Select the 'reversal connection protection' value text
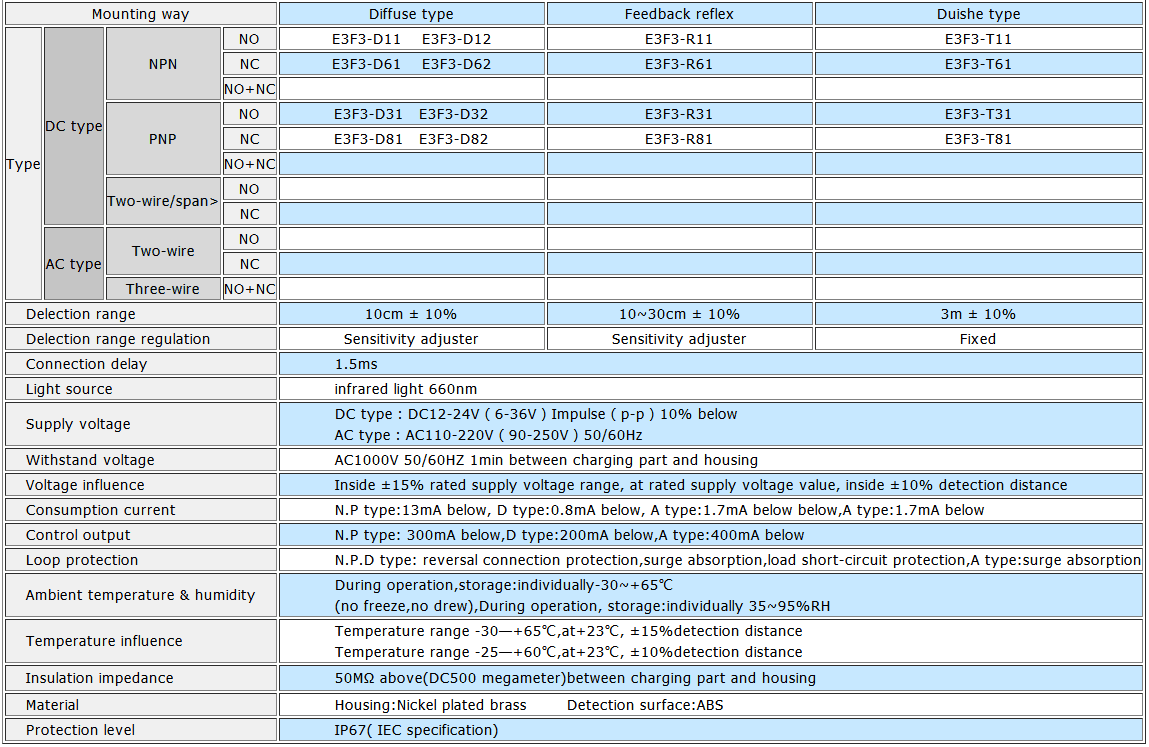Image resolution: width=1149 pixels, height=747 pixels. pyautogui.click(x=531, y=559)
